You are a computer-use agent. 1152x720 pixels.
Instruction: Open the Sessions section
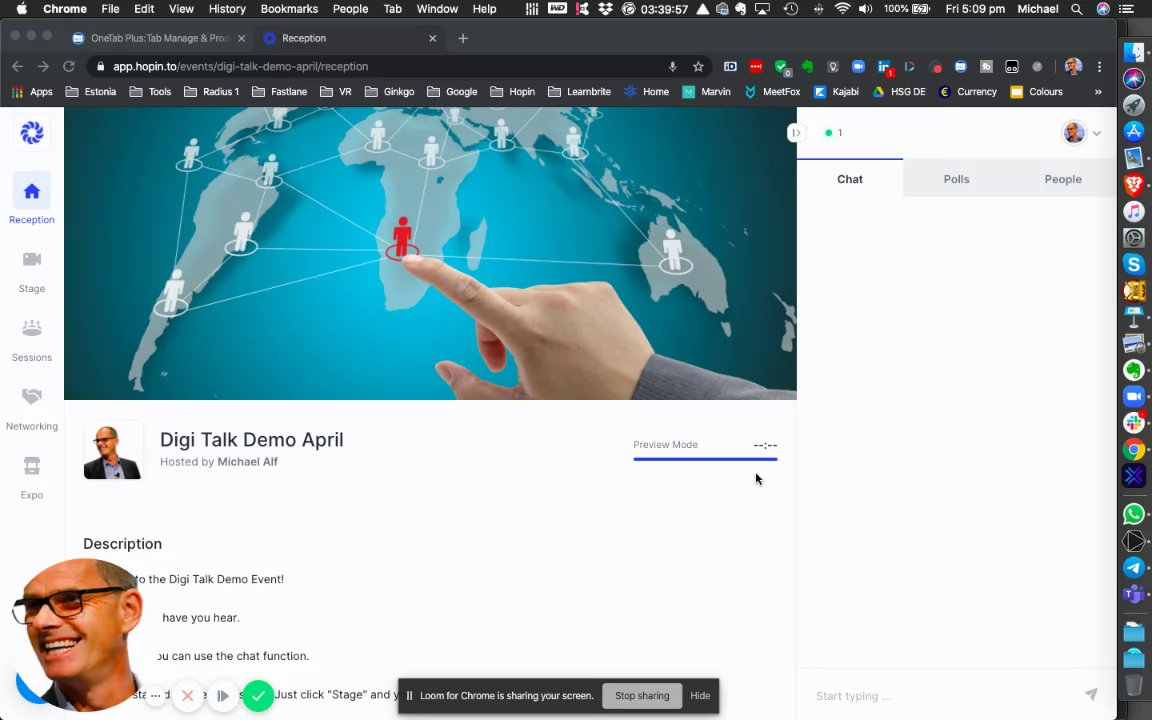click(x=32, y=340)
